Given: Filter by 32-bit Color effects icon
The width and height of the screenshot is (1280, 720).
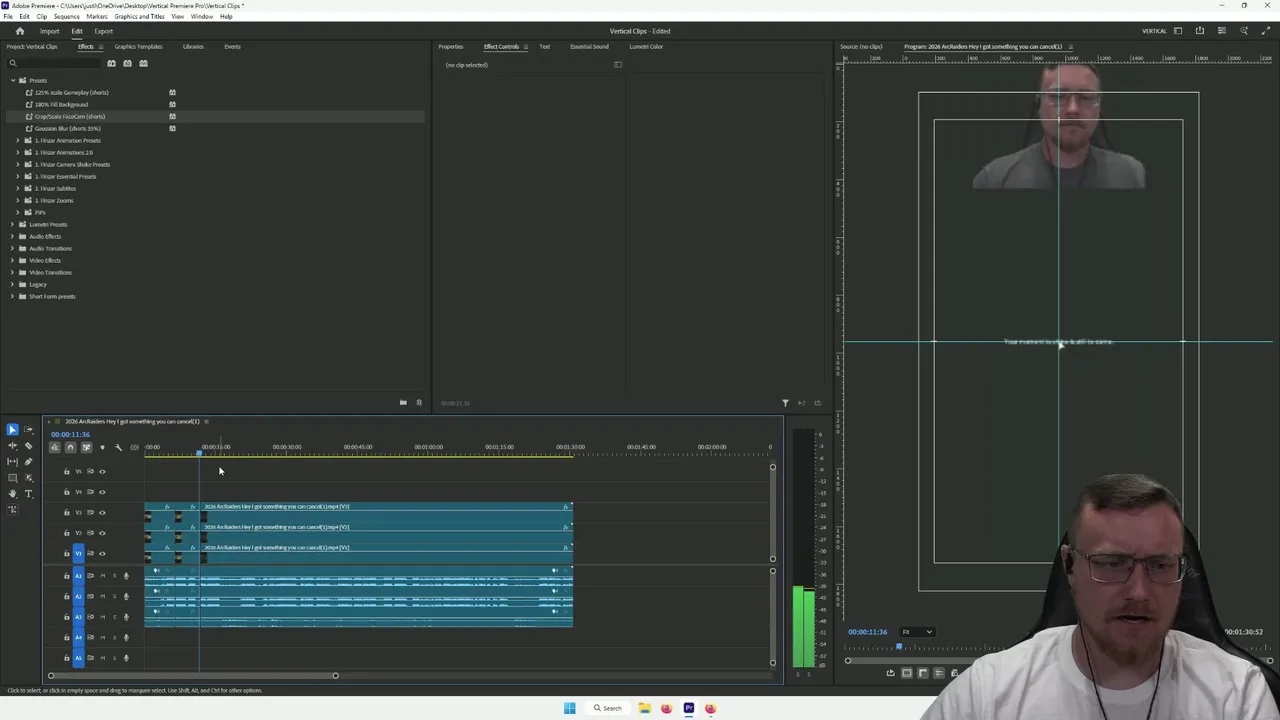Looking at the screenshot, I should point(127,63).
